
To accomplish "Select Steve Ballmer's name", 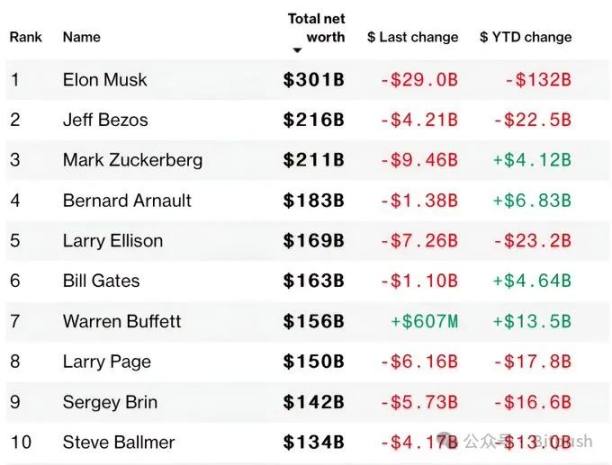I will 118,442.
